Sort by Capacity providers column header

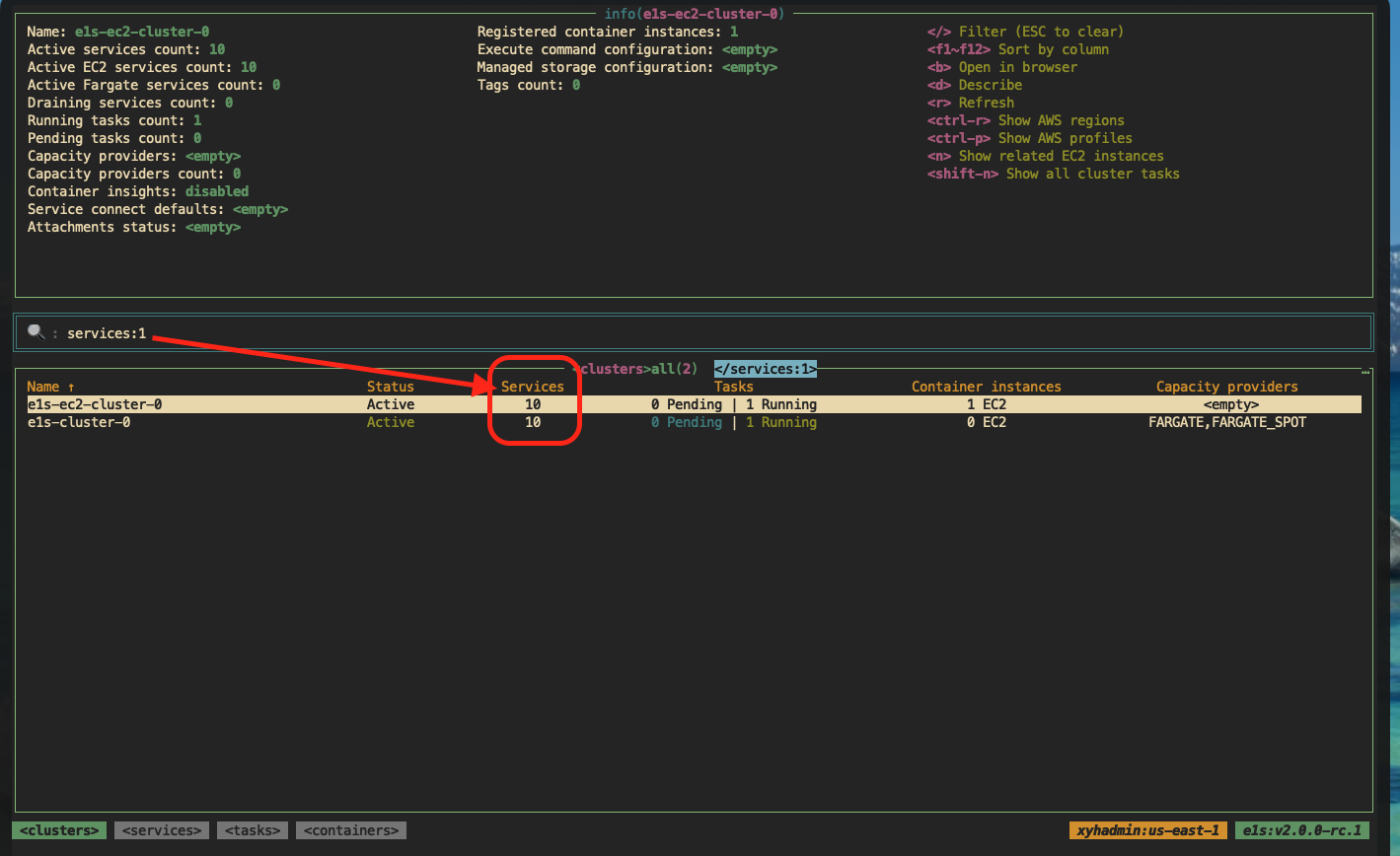tap(1227, 387)
